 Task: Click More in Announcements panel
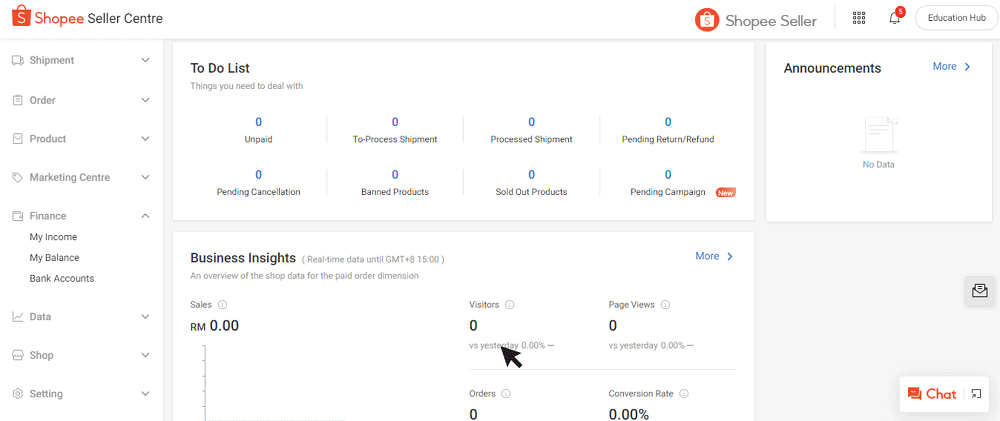tap(951, 67)
